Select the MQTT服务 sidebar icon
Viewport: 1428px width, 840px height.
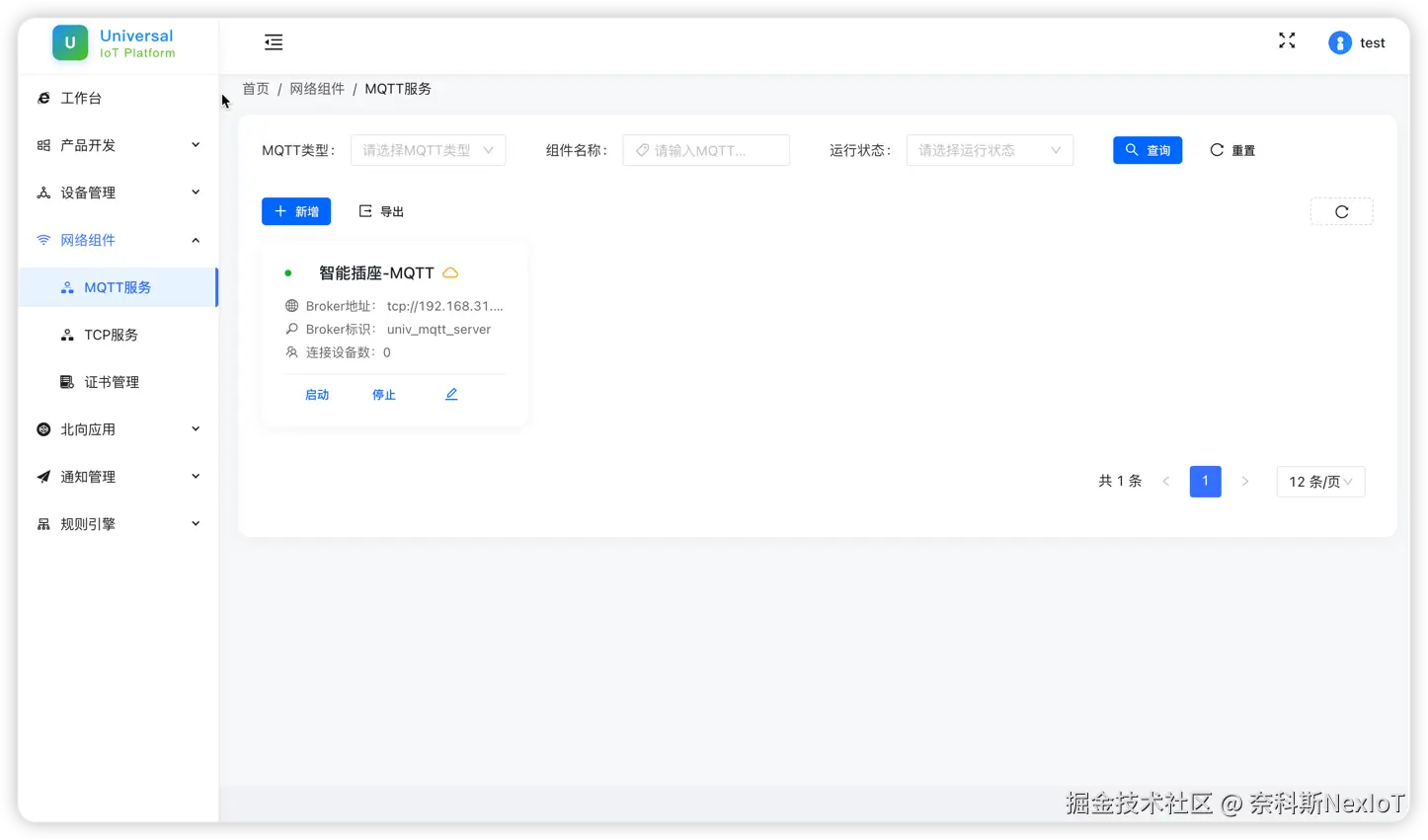[x=69, y=287]
